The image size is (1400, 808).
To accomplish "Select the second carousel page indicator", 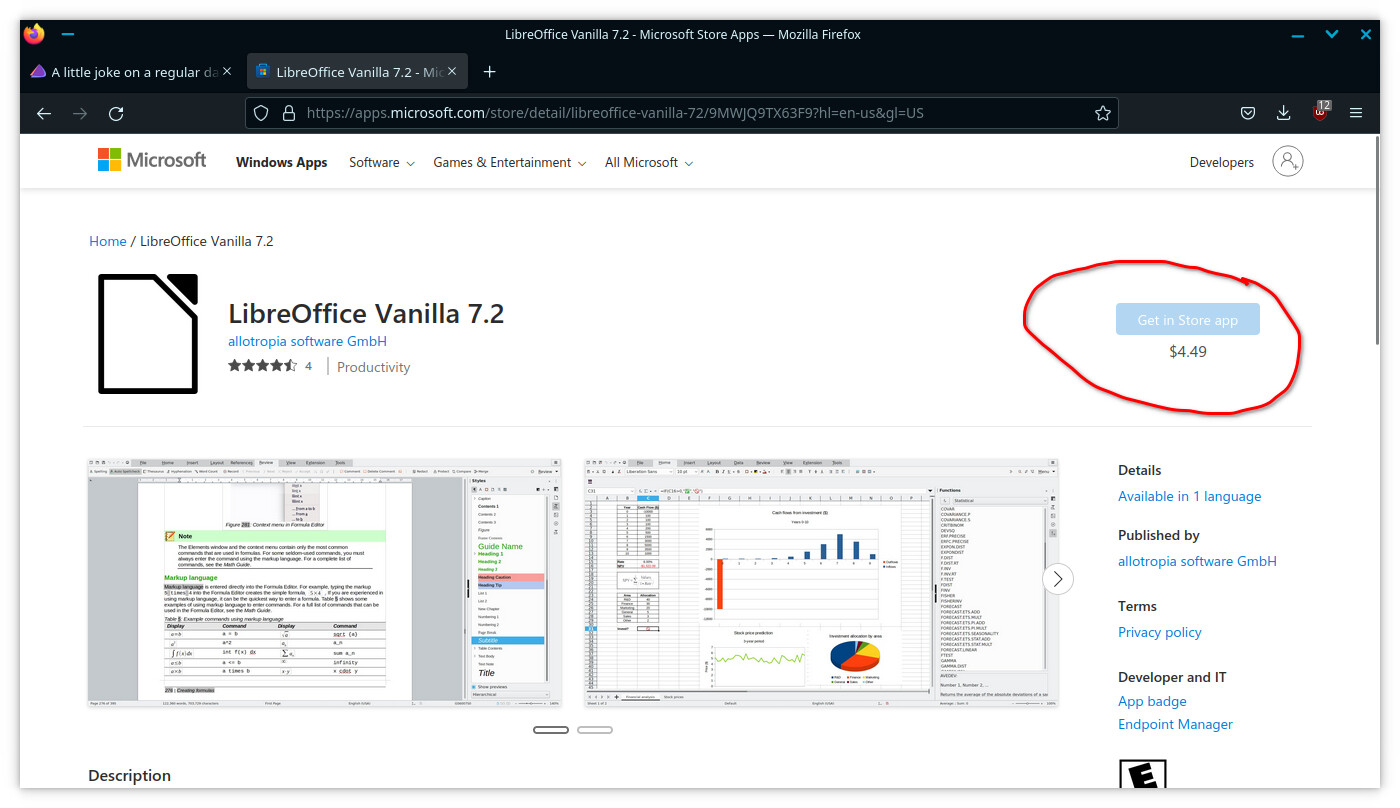I will [x=595, y=730].
